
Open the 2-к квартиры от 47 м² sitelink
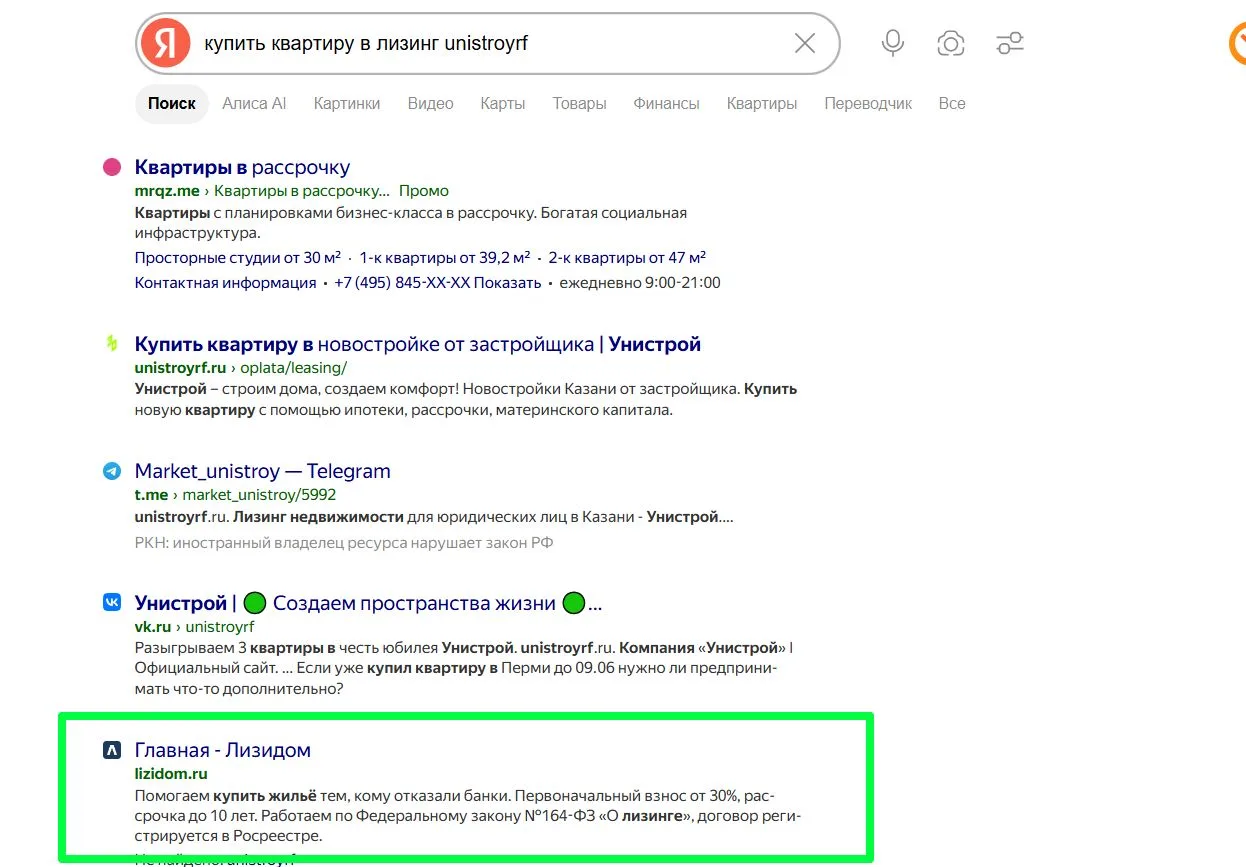(627, 257)
